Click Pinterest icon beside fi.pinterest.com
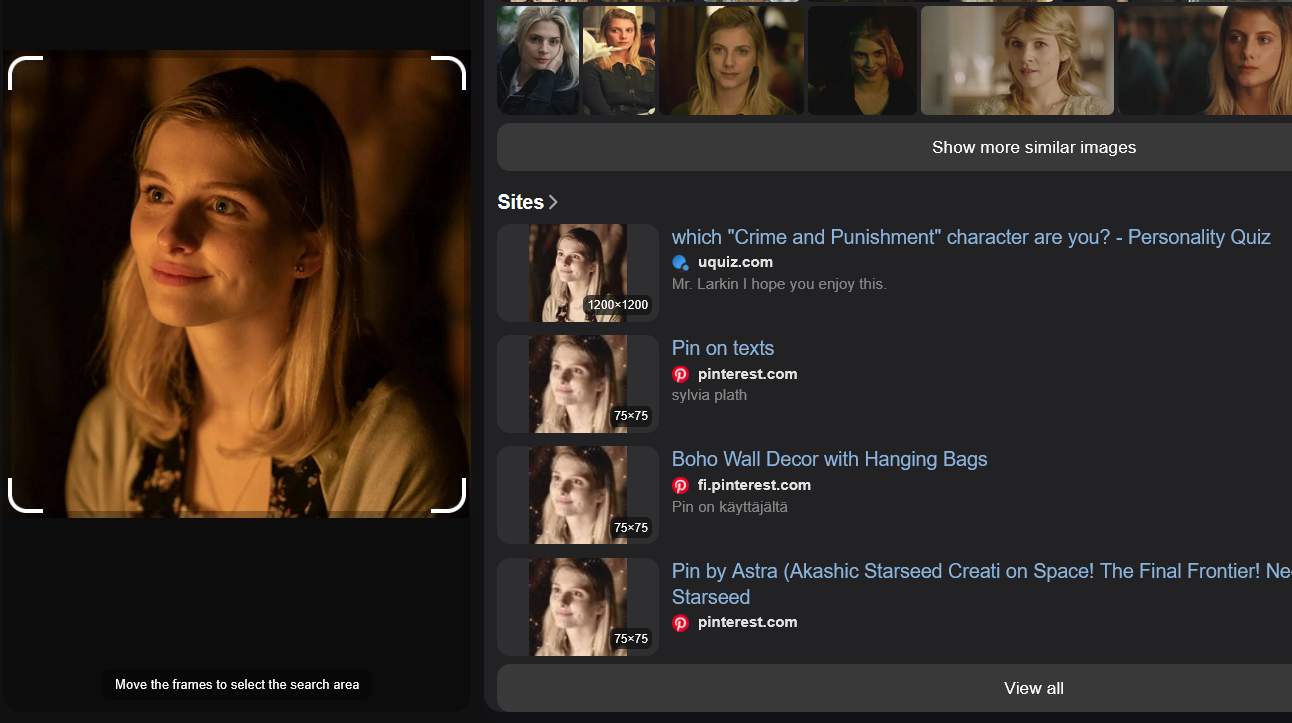 [x=680, y=485]
